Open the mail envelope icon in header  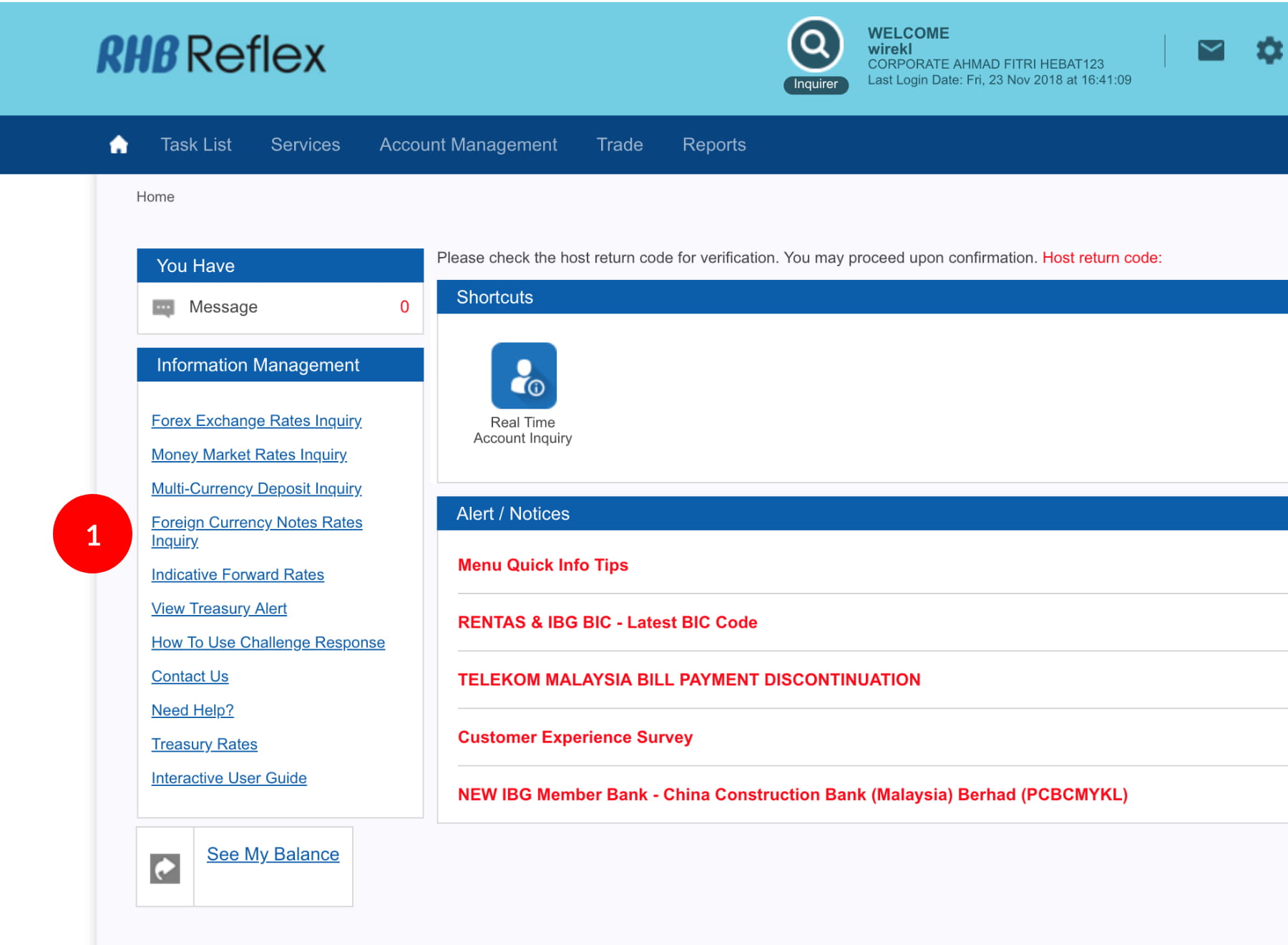(1211, 50)
